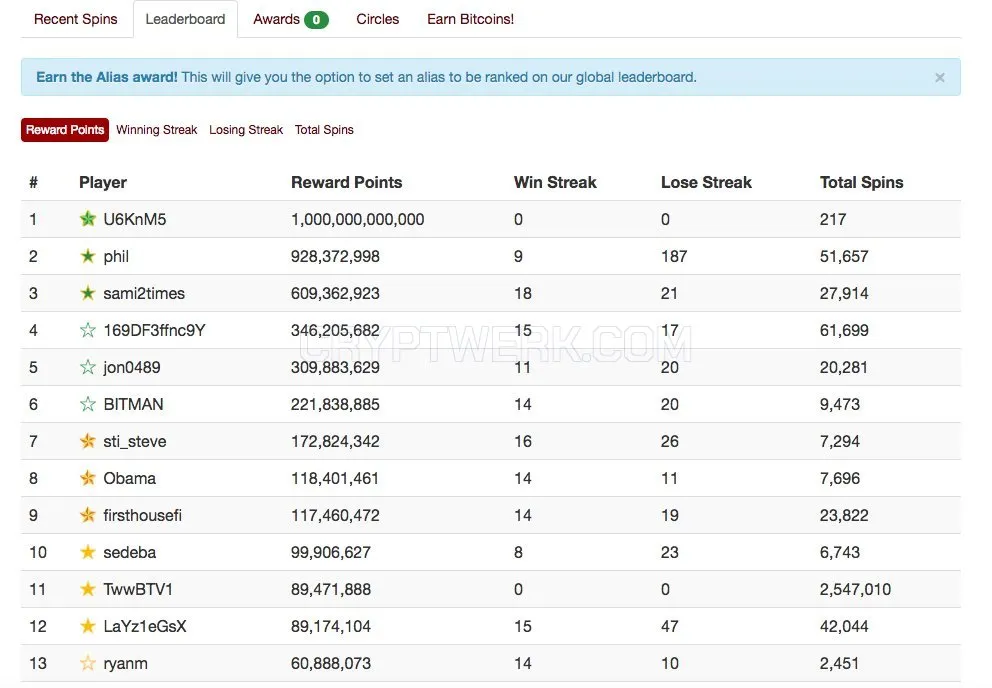Click player name BITMAN
The image size is (992, 688).
(x=133, y=404)
